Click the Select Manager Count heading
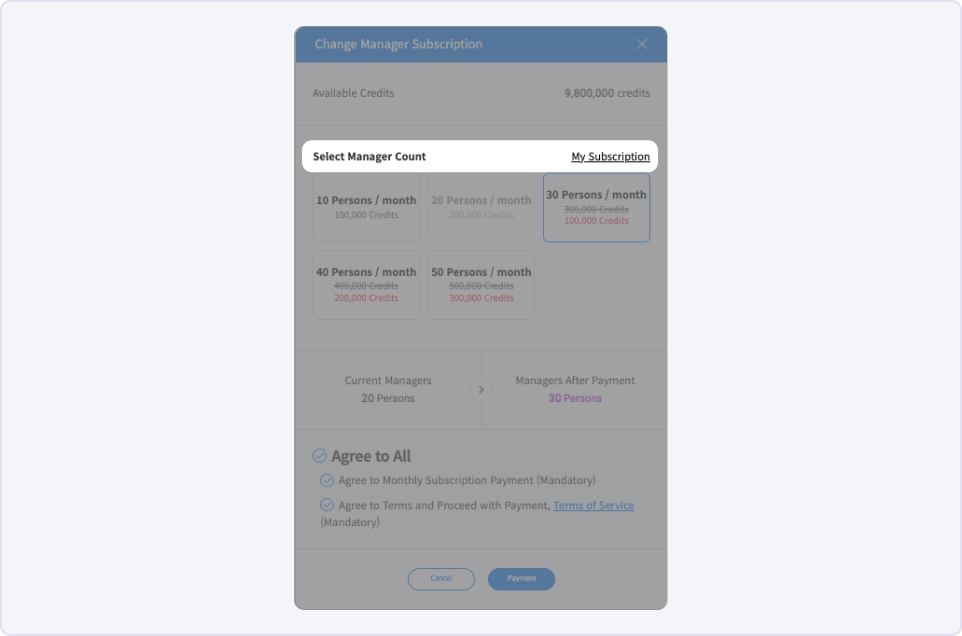Image resolution: width=962 pixels, height=636 pixels. [x=369, y=156]
